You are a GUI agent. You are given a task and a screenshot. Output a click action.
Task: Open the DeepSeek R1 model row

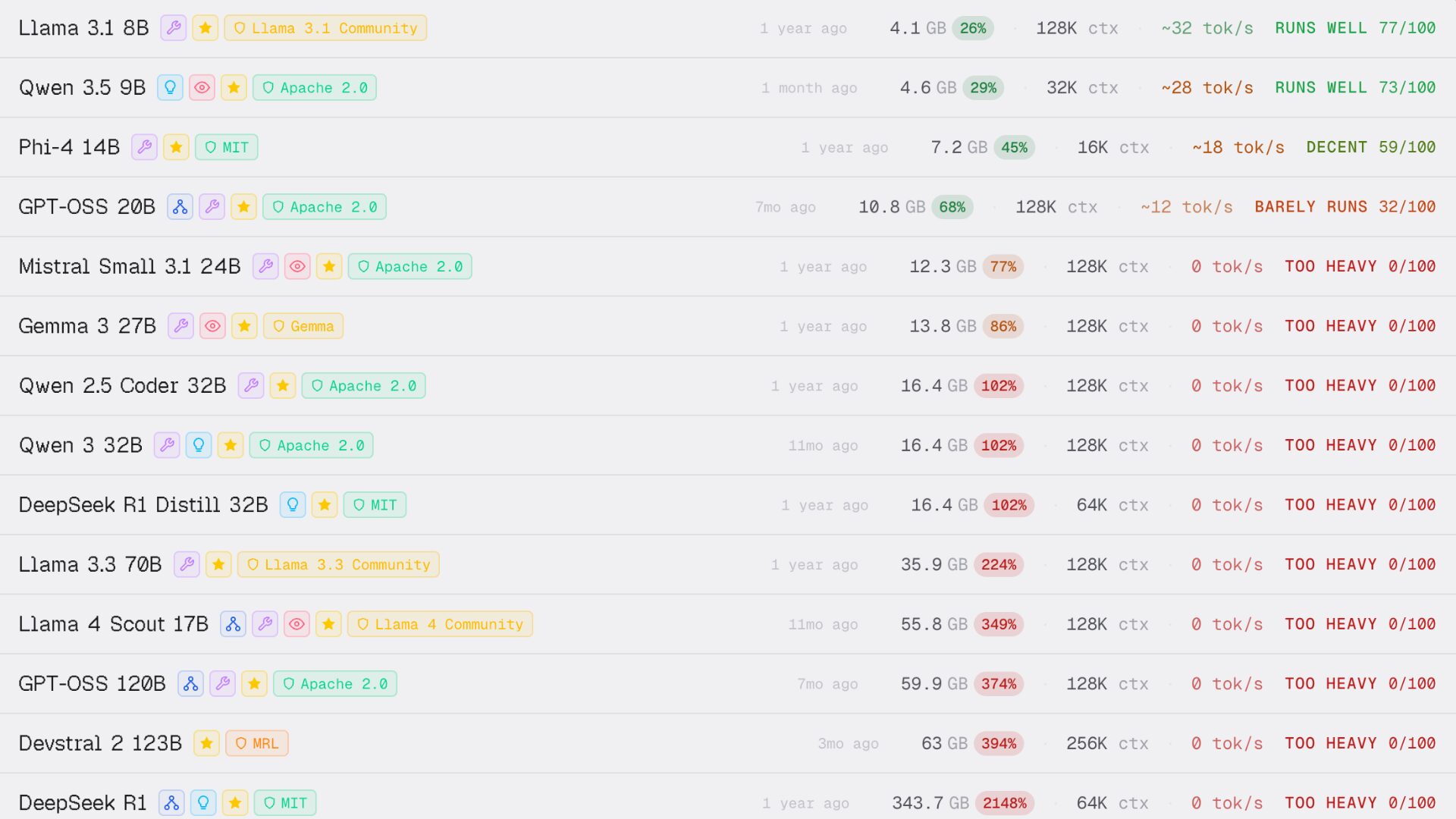[x=83, y=803]
